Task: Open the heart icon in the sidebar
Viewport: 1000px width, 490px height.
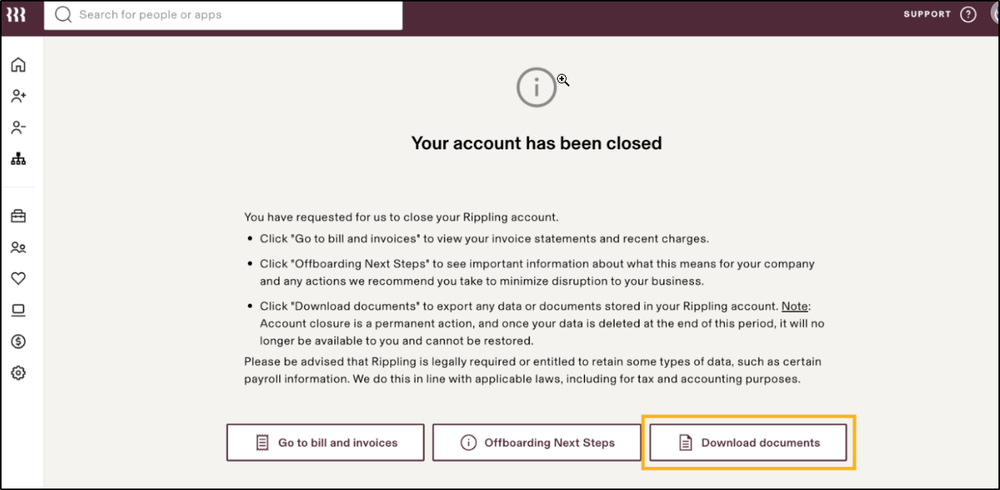Action: 18,279
